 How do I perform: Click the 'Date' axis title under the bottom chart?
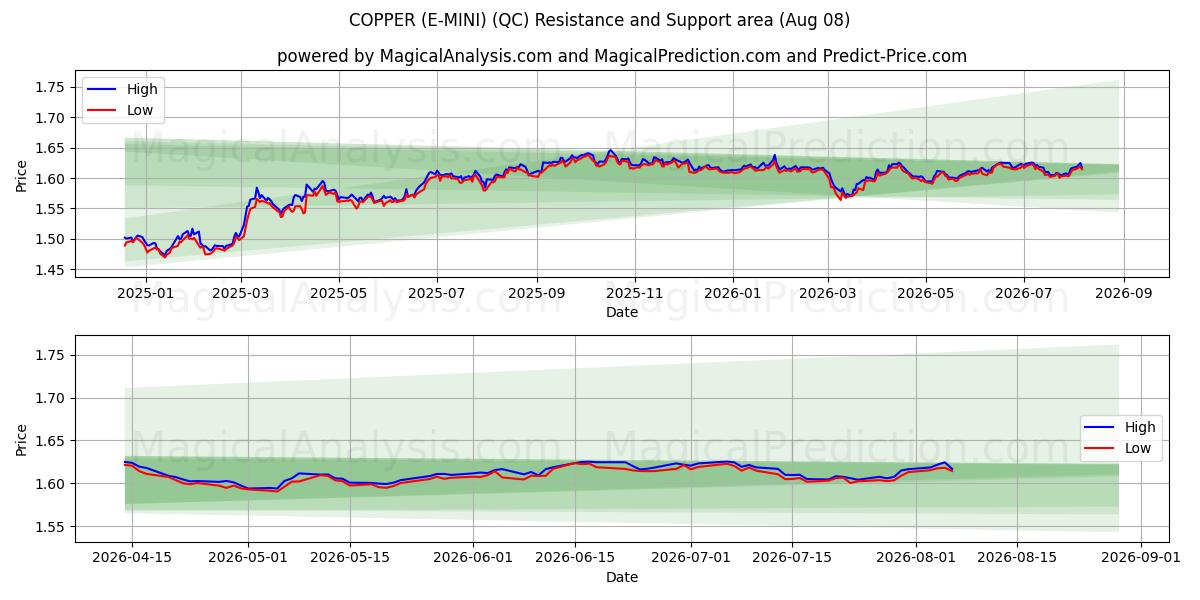coord(621,576)
